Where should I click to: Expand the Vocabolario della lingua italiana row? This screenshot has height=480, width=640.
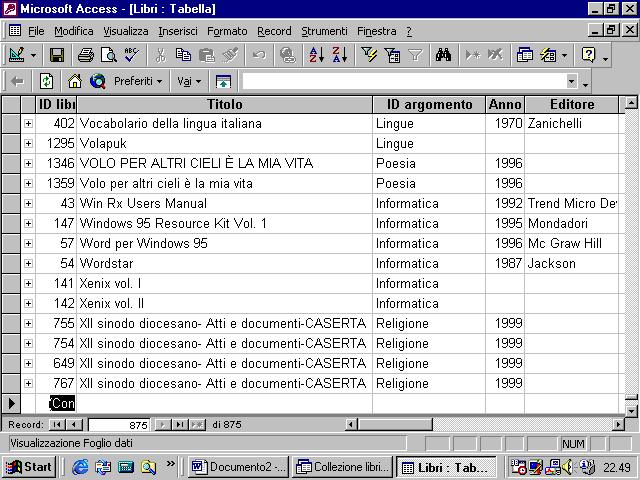click(28, 123)
